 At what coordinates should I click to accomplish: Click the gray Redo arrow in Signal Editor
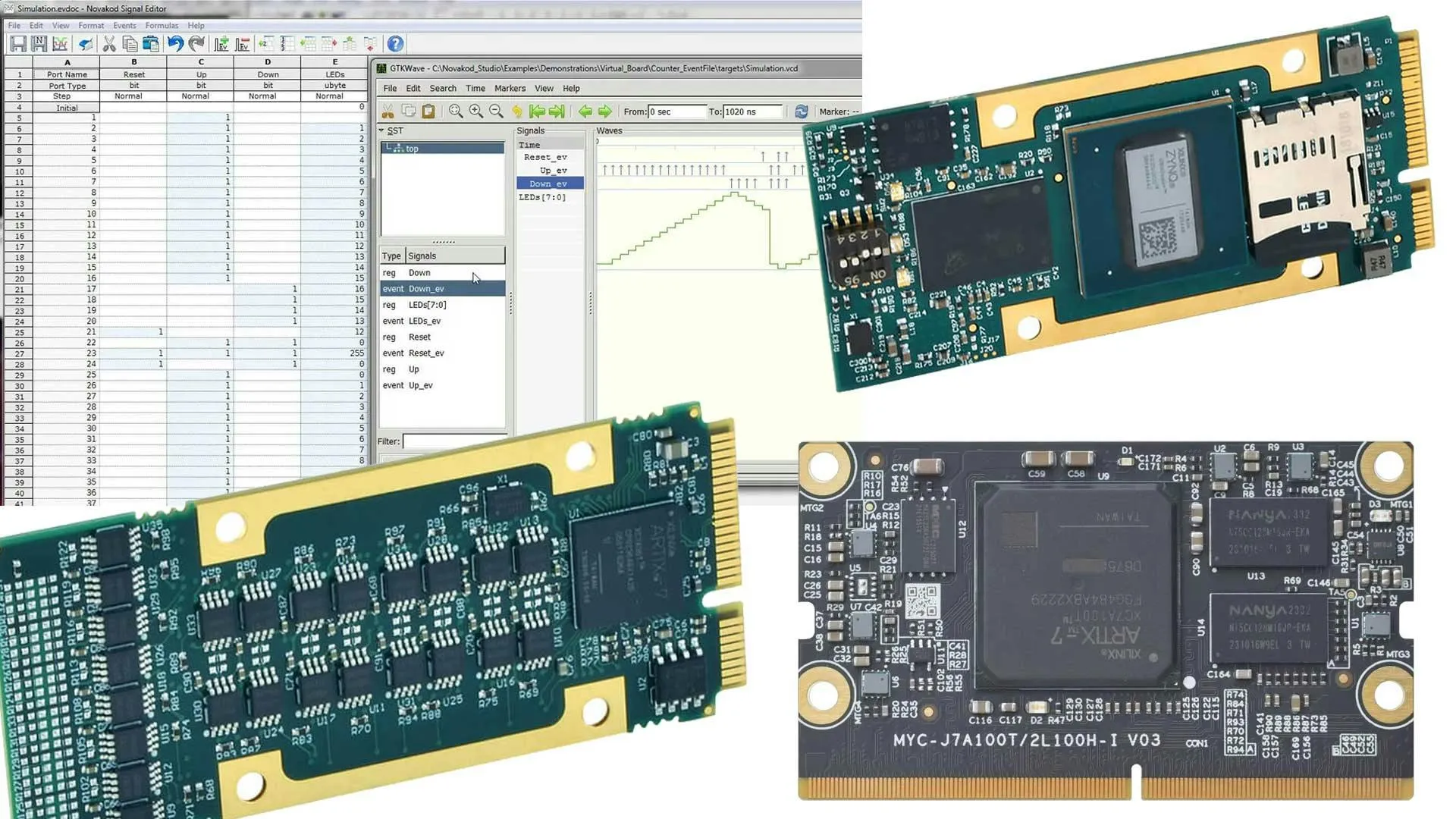point(196,44)
